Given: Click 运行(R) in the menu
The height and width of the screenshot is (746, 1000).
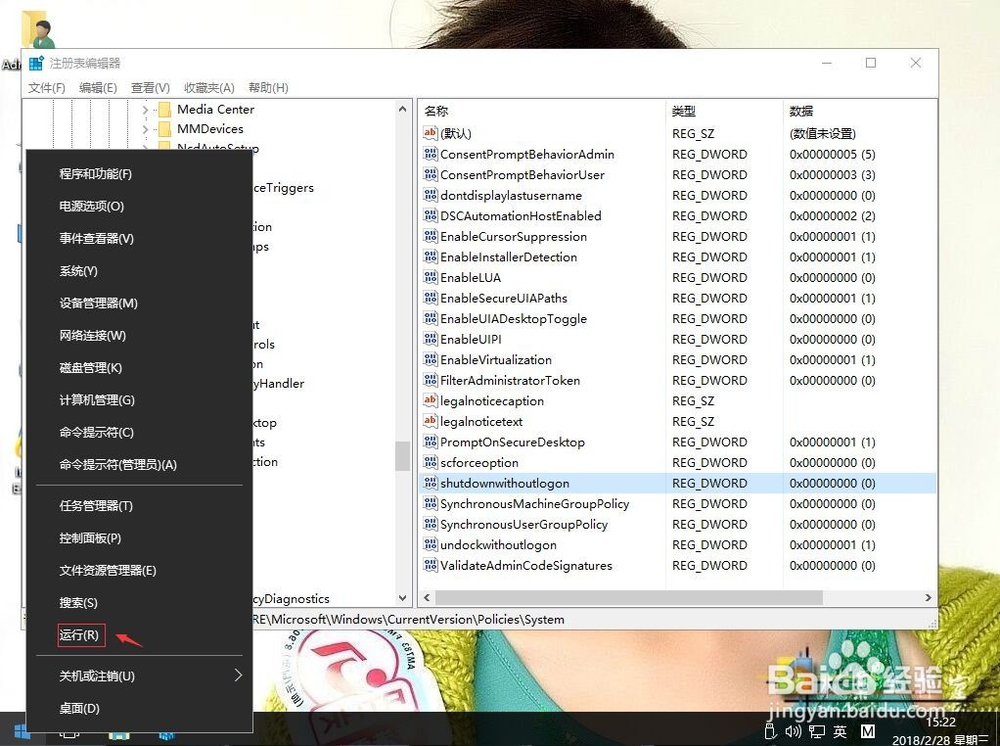Looking at the screenshot, I should pyautogui.click(x=78, y=635).
